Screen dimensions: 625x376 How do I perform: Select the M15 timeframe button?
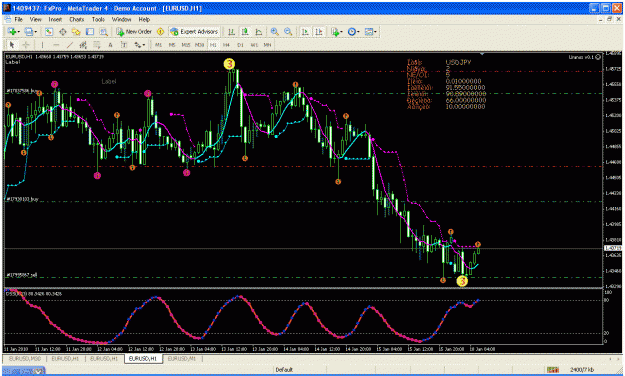click(186, 45)
